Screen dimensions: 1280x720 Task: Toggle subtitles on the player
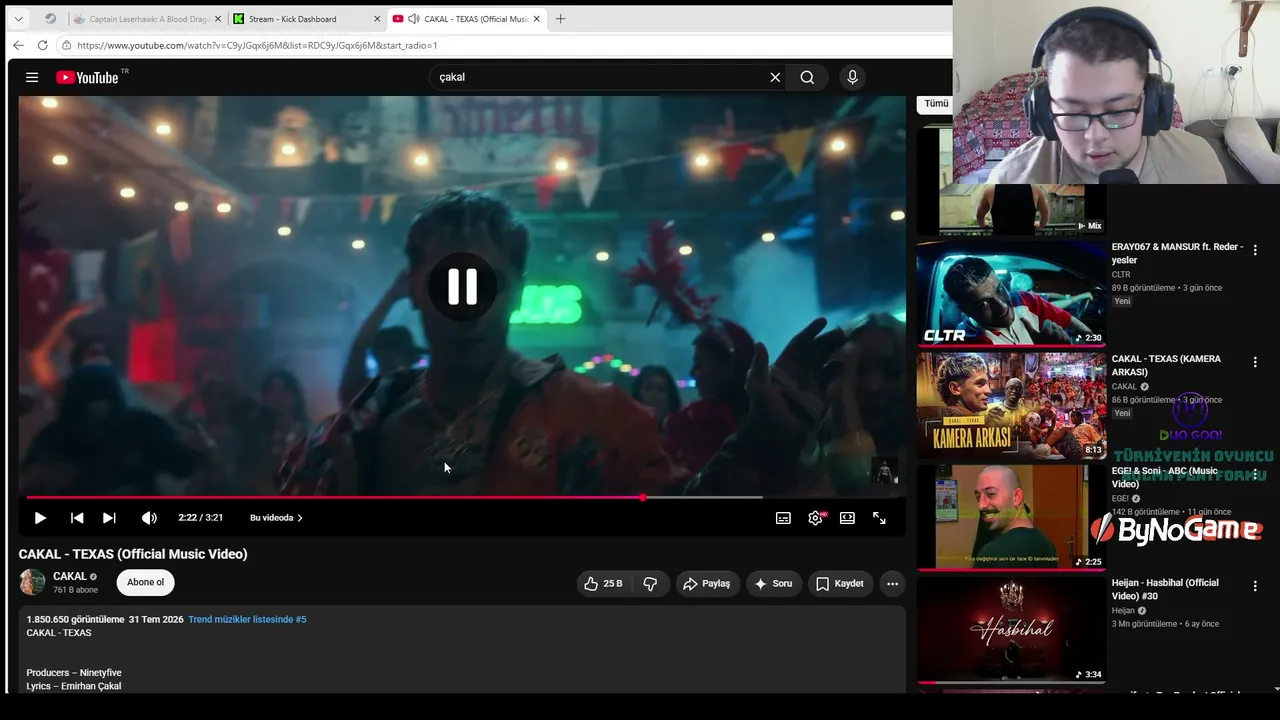(x=783, y=518)
